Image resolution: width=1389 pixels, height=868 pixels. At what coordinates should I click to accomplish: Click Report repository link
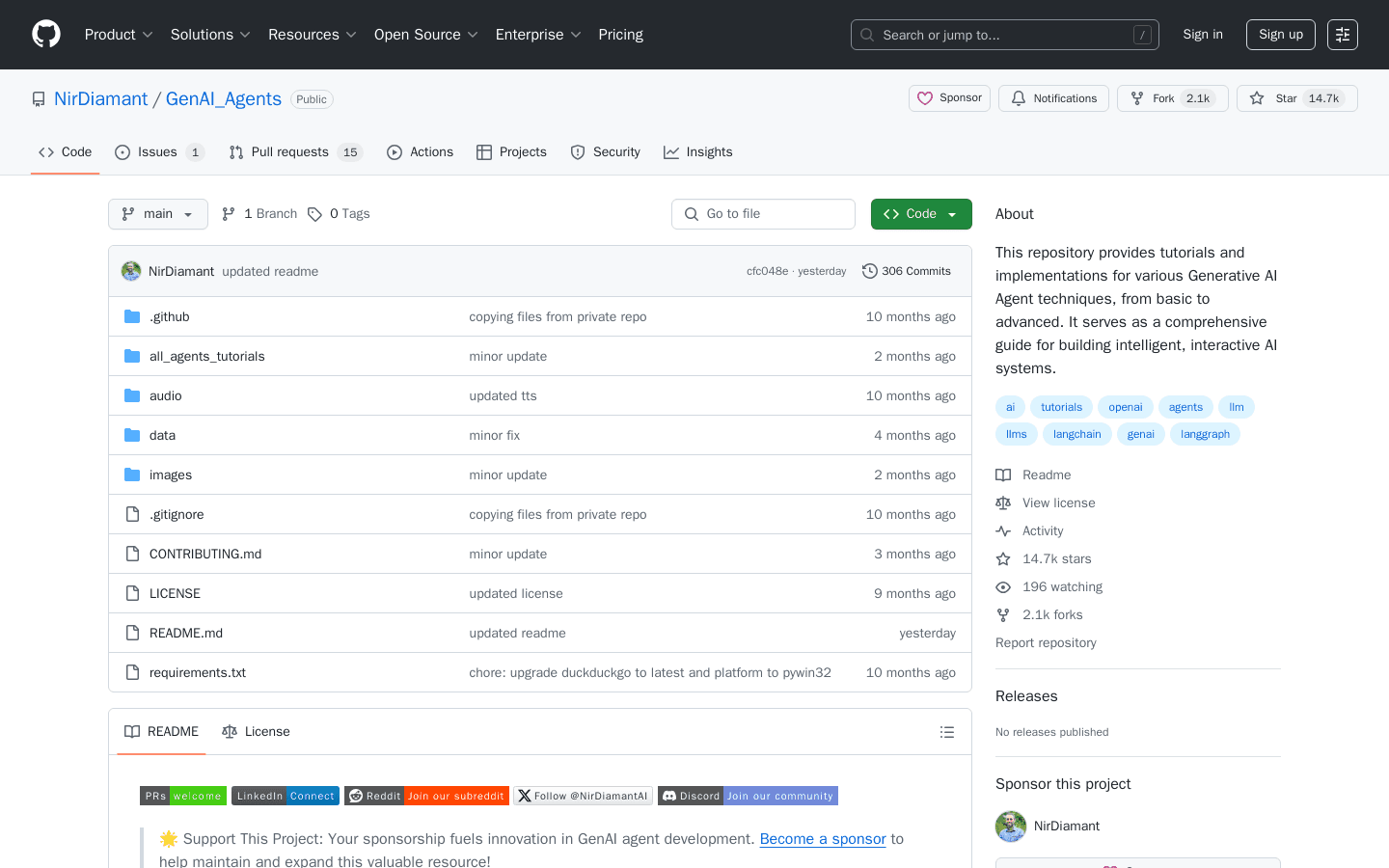pos(1046,642)
